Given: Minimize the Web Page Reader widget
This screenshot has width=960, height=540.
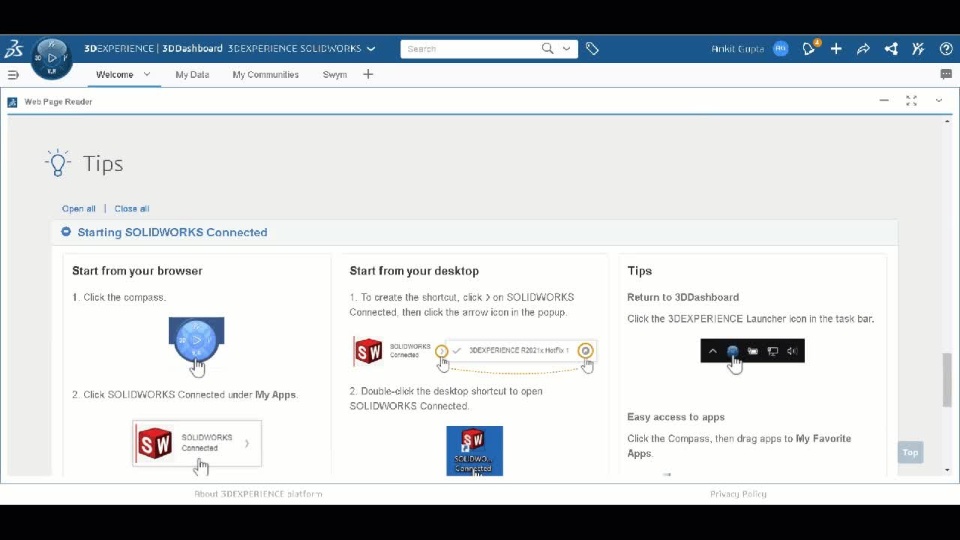Looking at the screenshot, I should (884, 100).
